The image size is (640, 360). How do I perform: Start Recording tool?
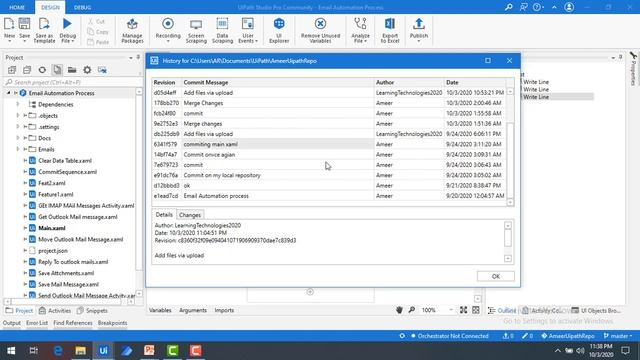coord(168,29)
